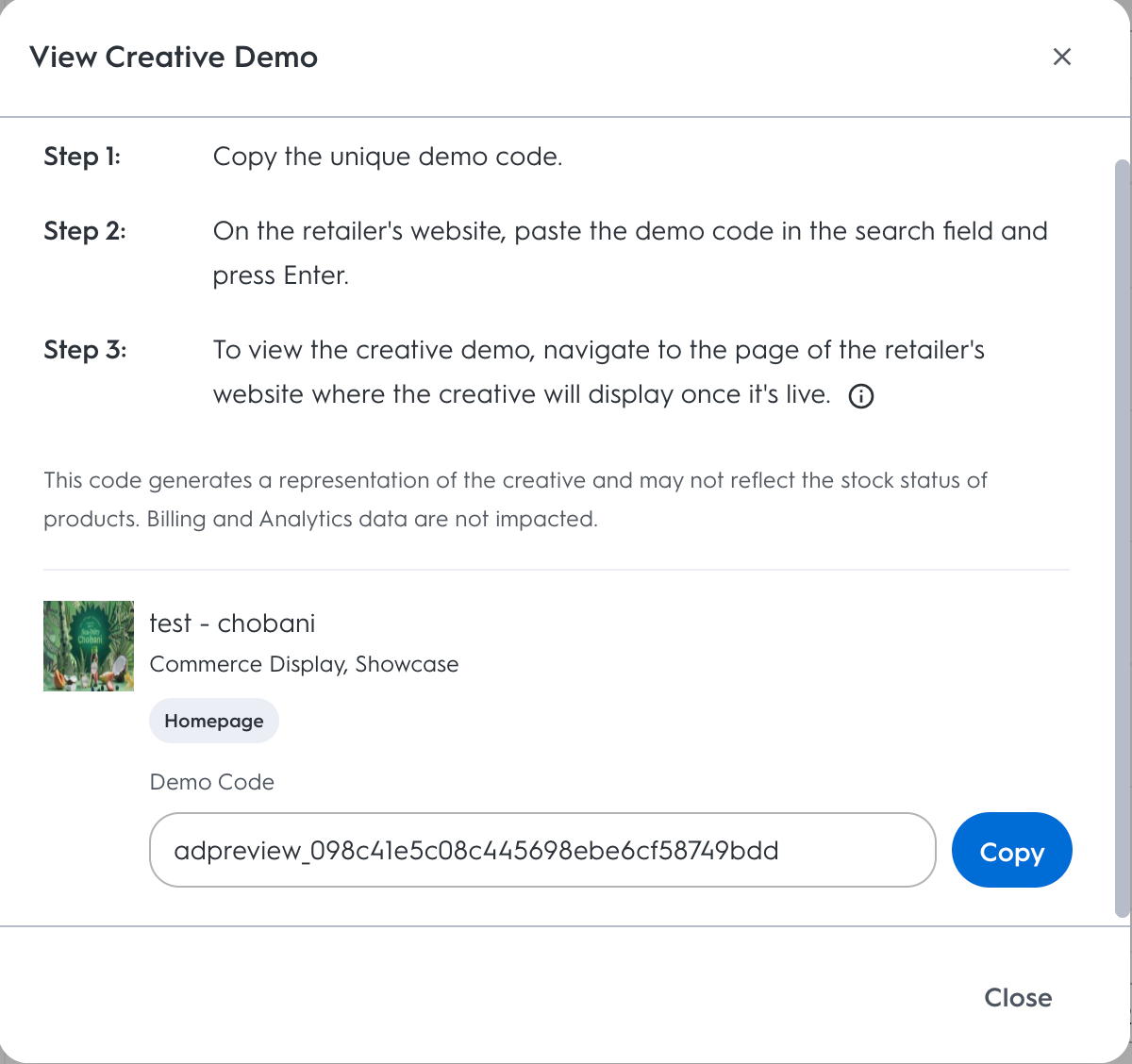
Task: Focus the Demo Code text field
Action: (x=542, y=850)
